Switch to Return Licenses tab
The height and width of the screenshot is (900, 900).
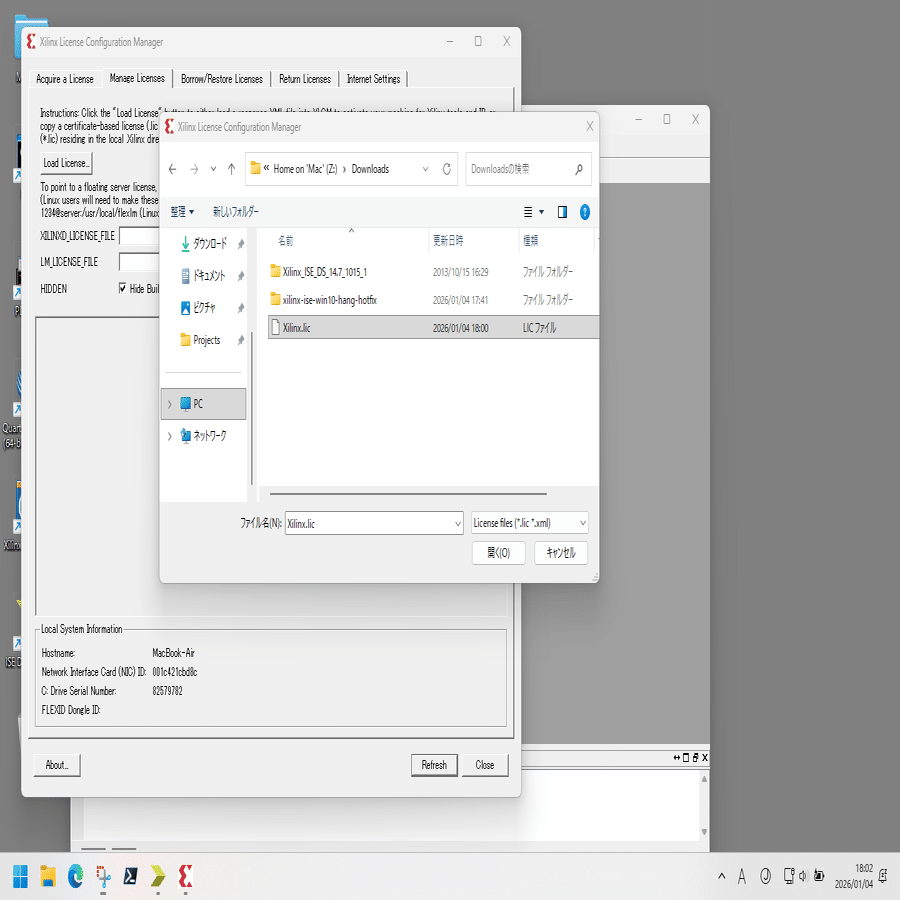coord(305,79)
